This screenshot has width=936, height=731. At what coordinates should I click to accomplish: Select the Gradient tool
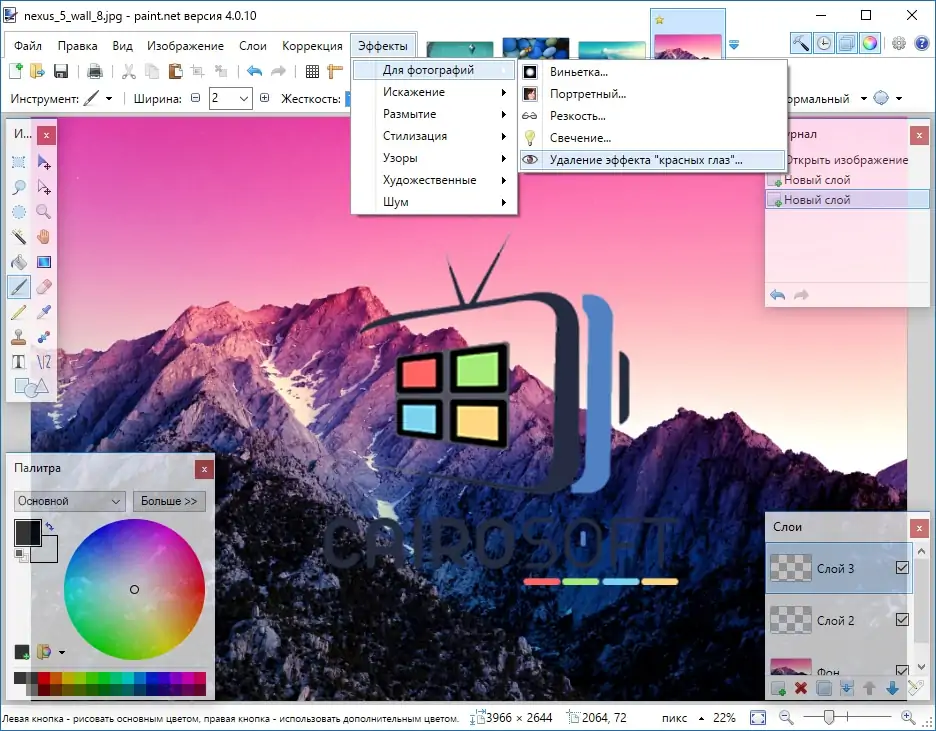point(44,262)
